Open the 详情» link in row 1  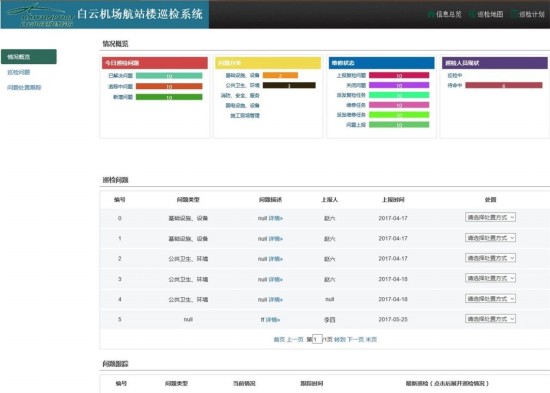point(276,239)
